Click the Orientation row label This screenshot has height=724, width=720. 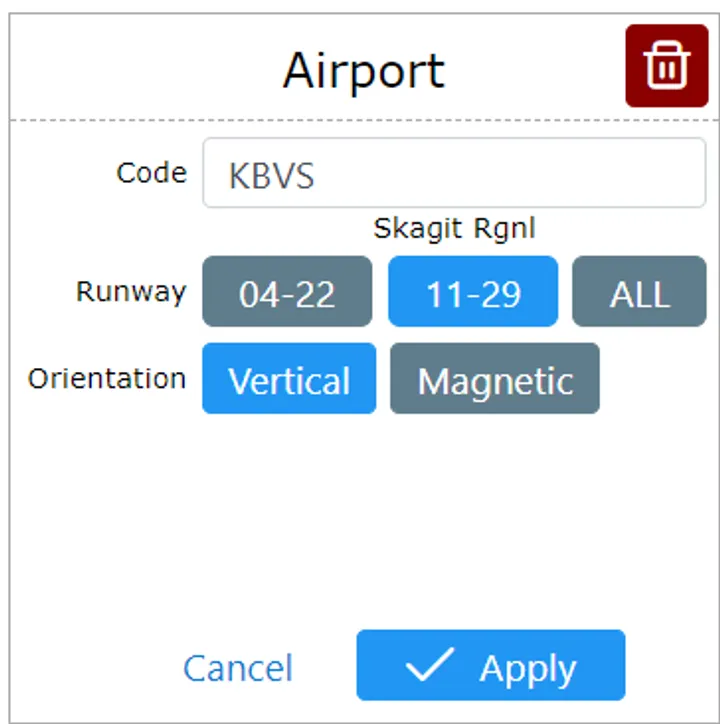107,379
